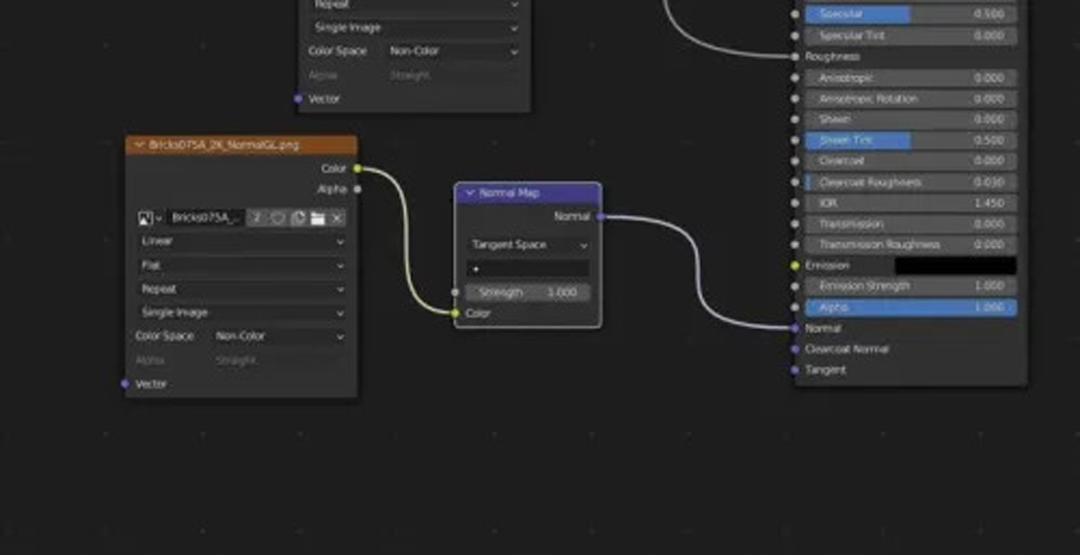Click the Strength input socket of the Normal Map node
This screenshot has height=555, width=1080.
[x=455, y=293]
